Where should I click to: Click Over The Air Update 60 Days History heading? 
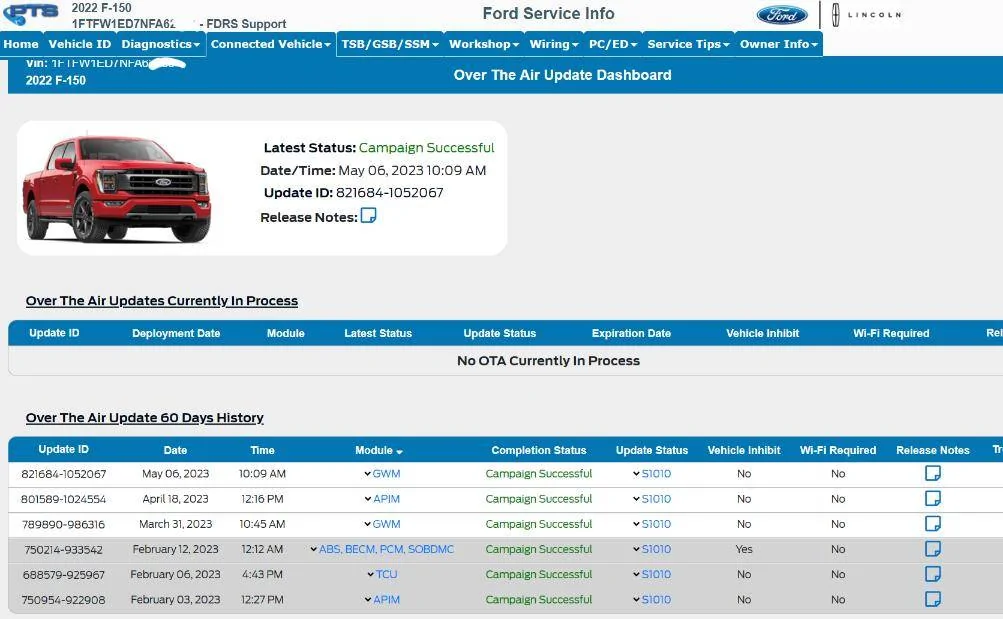click(145, 418)
